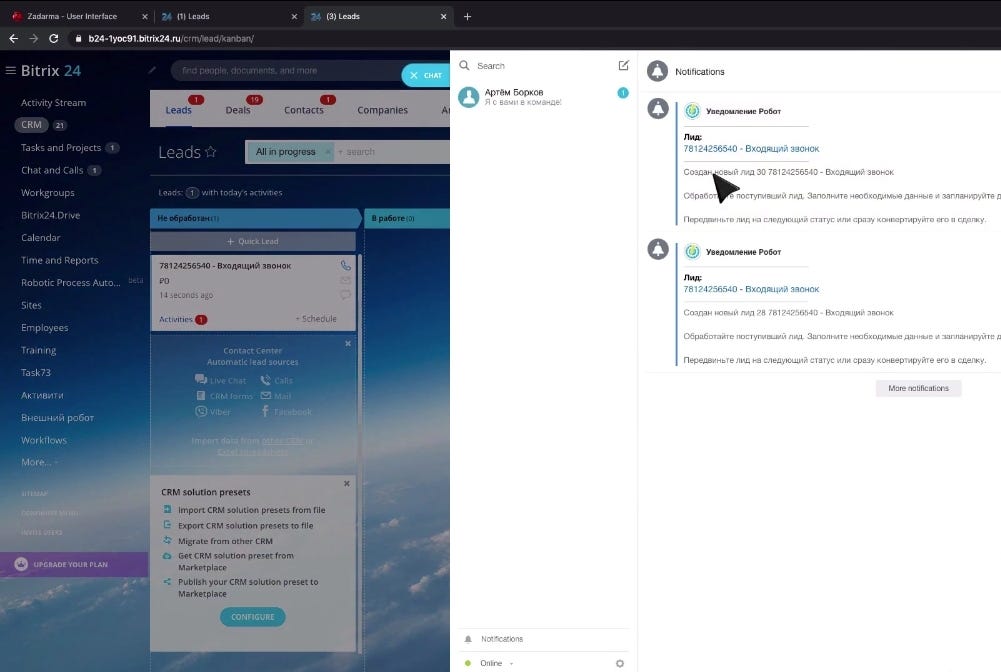Open Tasks and Projects
This screenshot has height=672, width=1001.
(61, 148)
